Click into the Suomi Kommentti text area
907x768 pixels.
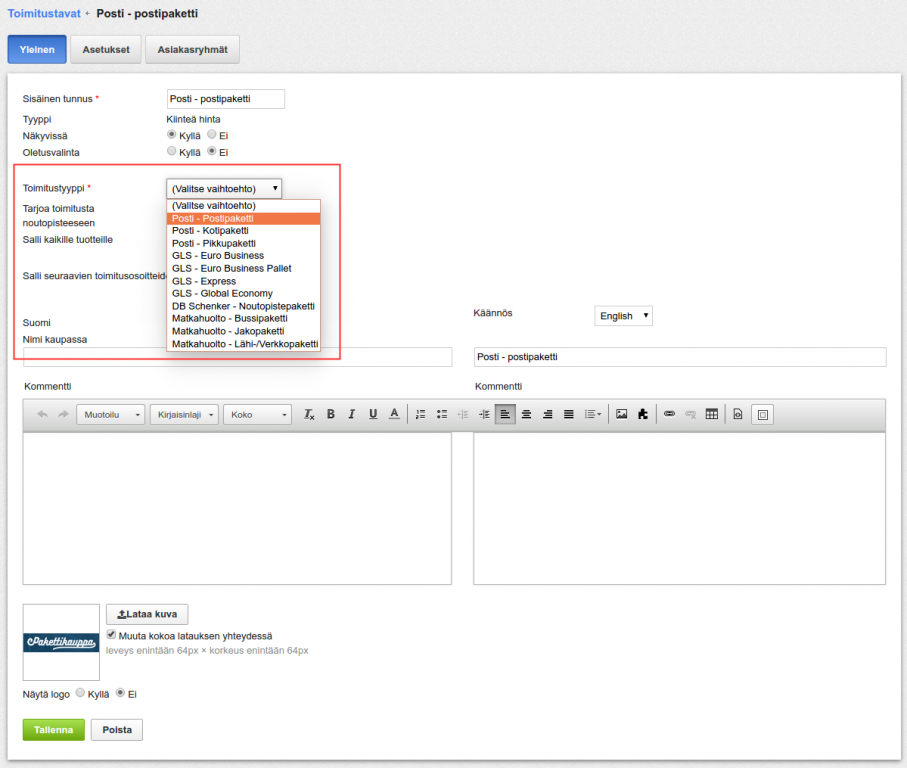[237, 508]
